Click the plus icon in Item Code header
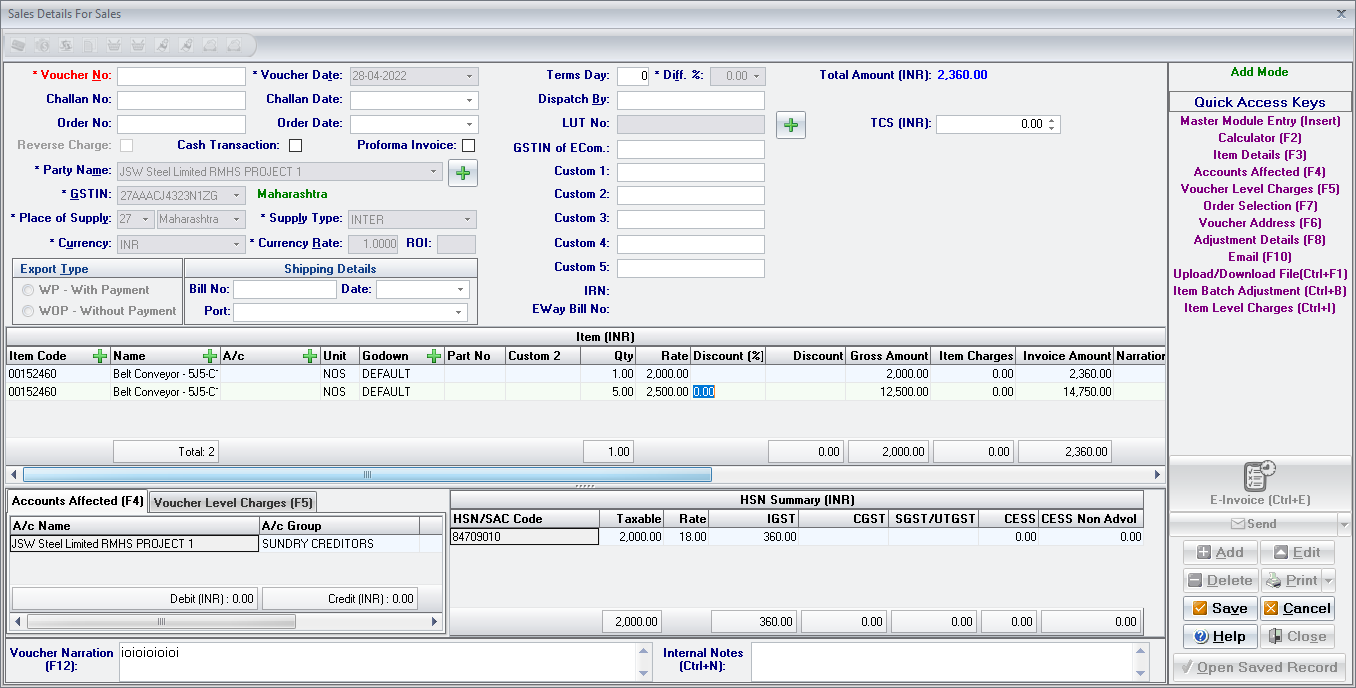The image size is (1356, 688). coord(100,356)
